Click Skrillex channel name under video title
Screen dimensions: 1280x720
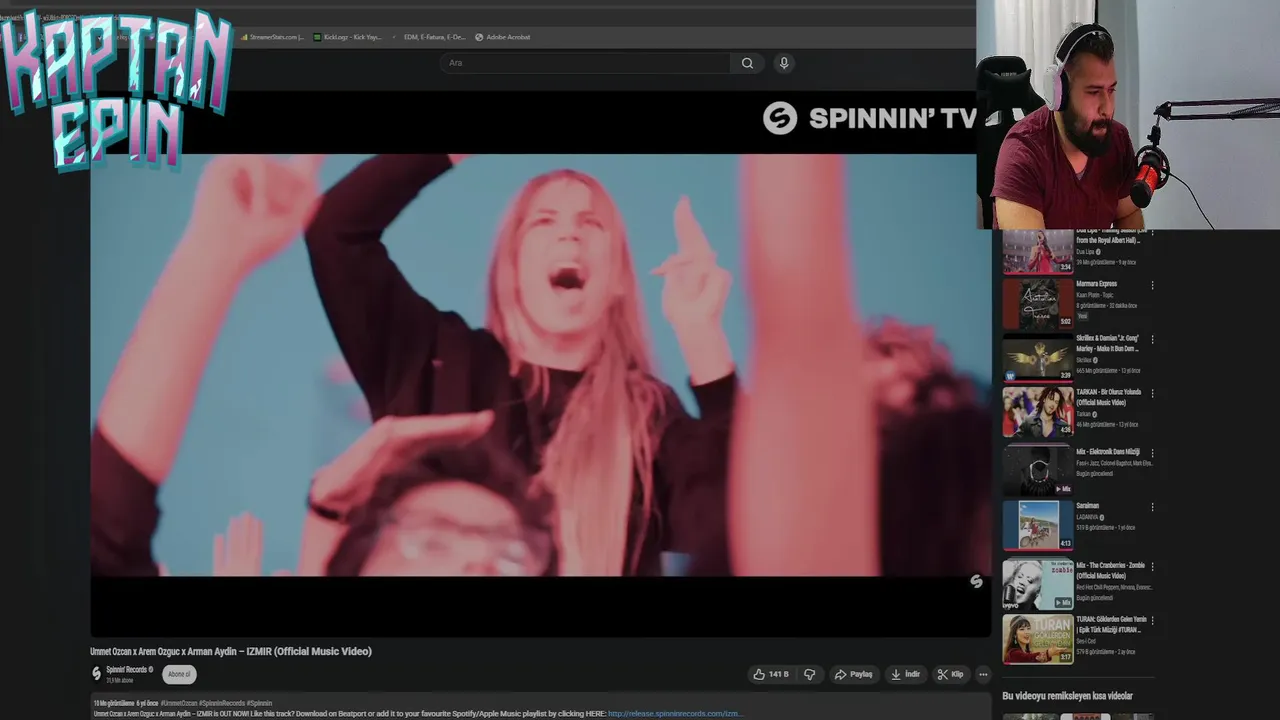[1084, 360]
